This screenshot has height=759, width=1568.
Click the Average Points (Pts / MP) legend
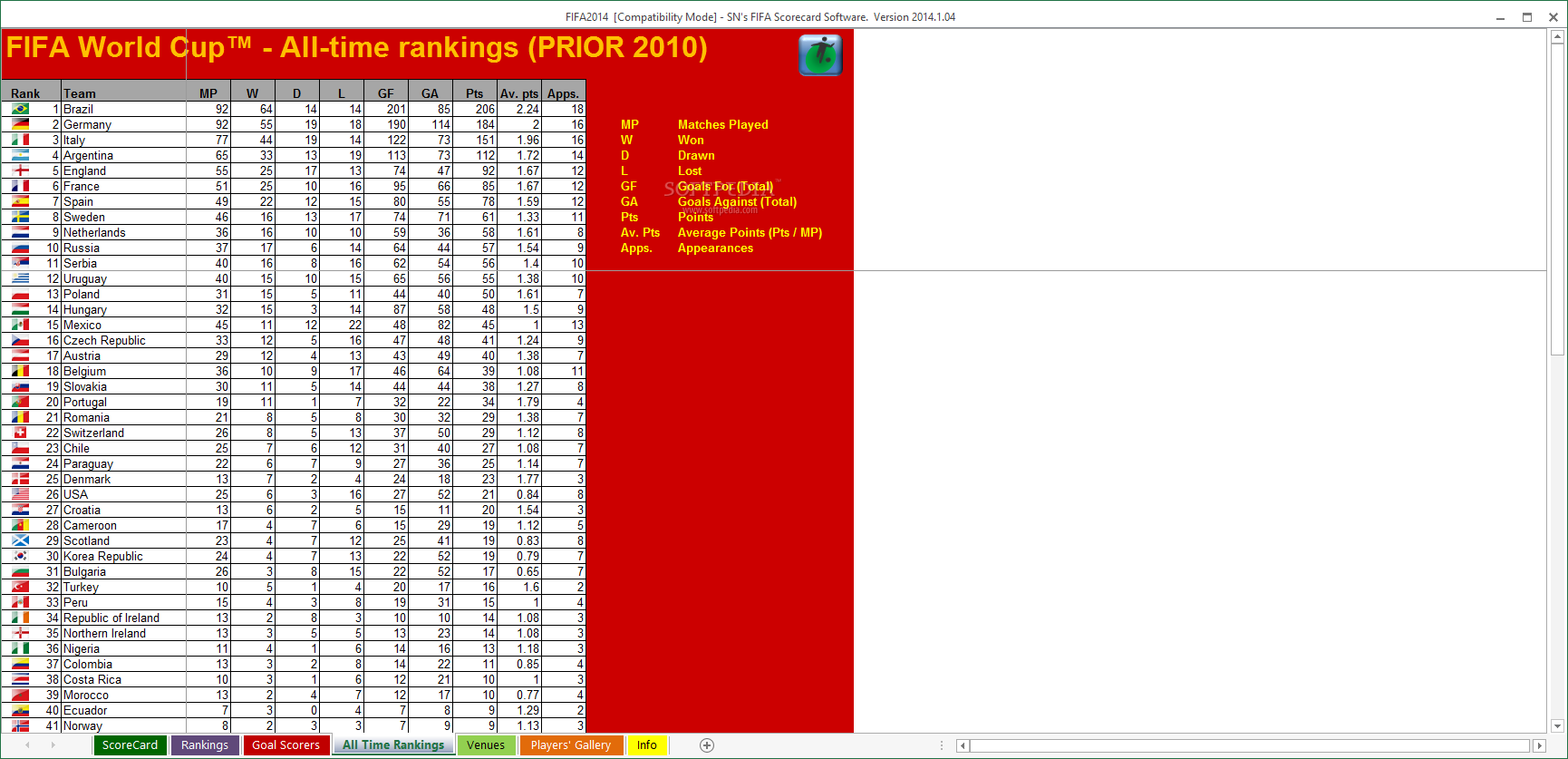point(750,232)
